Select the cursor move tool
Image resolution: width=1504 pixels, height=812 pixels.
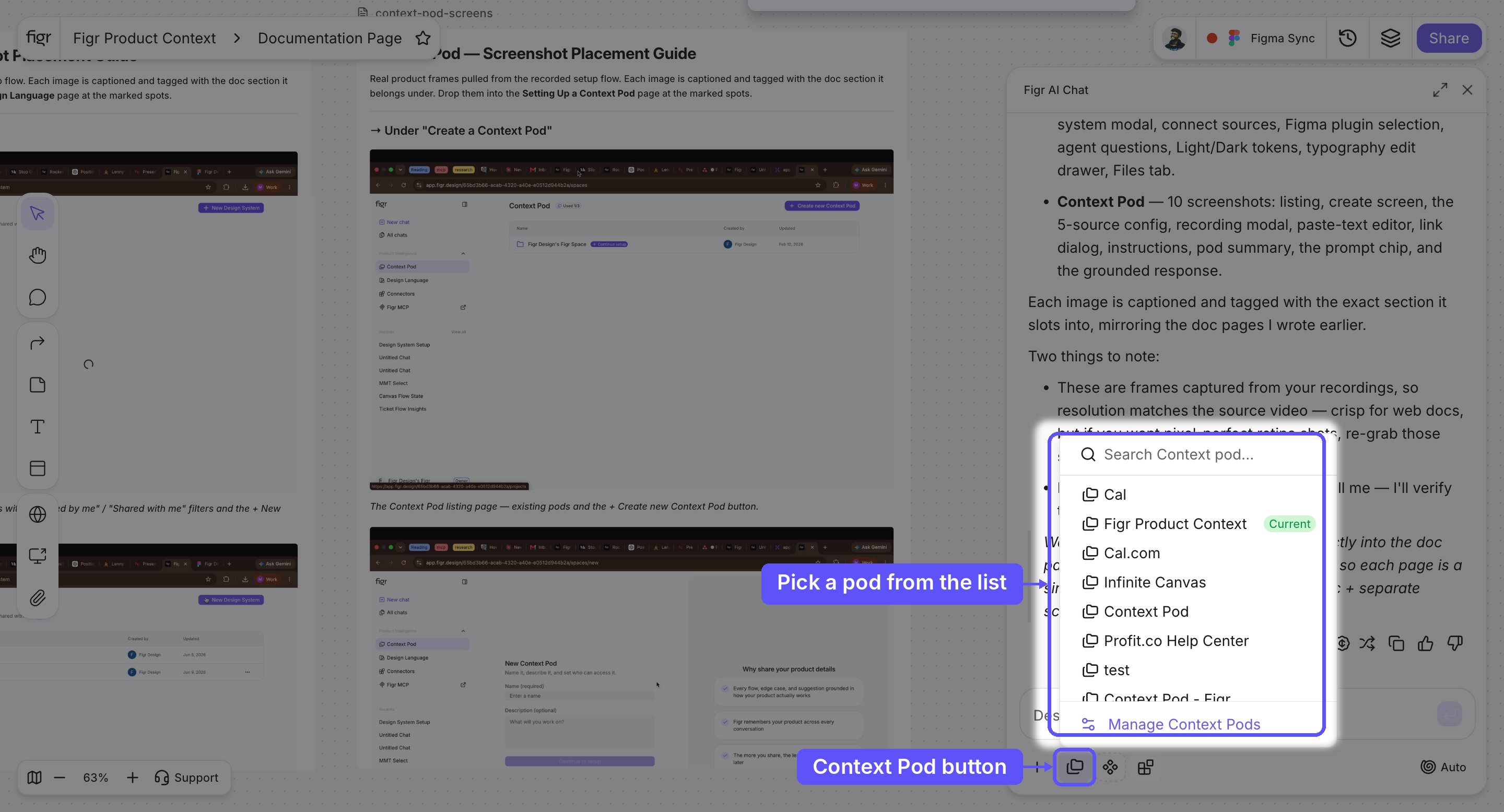click(x=38, y=214)
